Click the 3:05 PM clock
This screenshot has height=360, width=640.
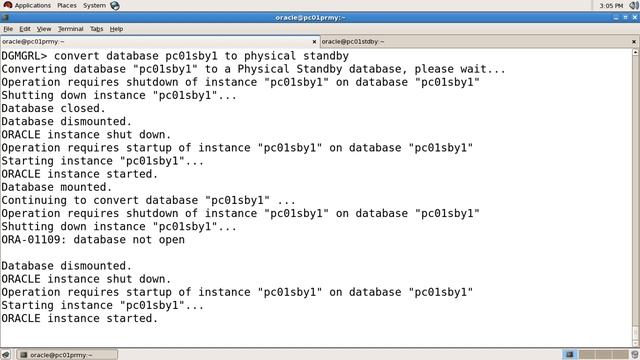tap(611, 6)
